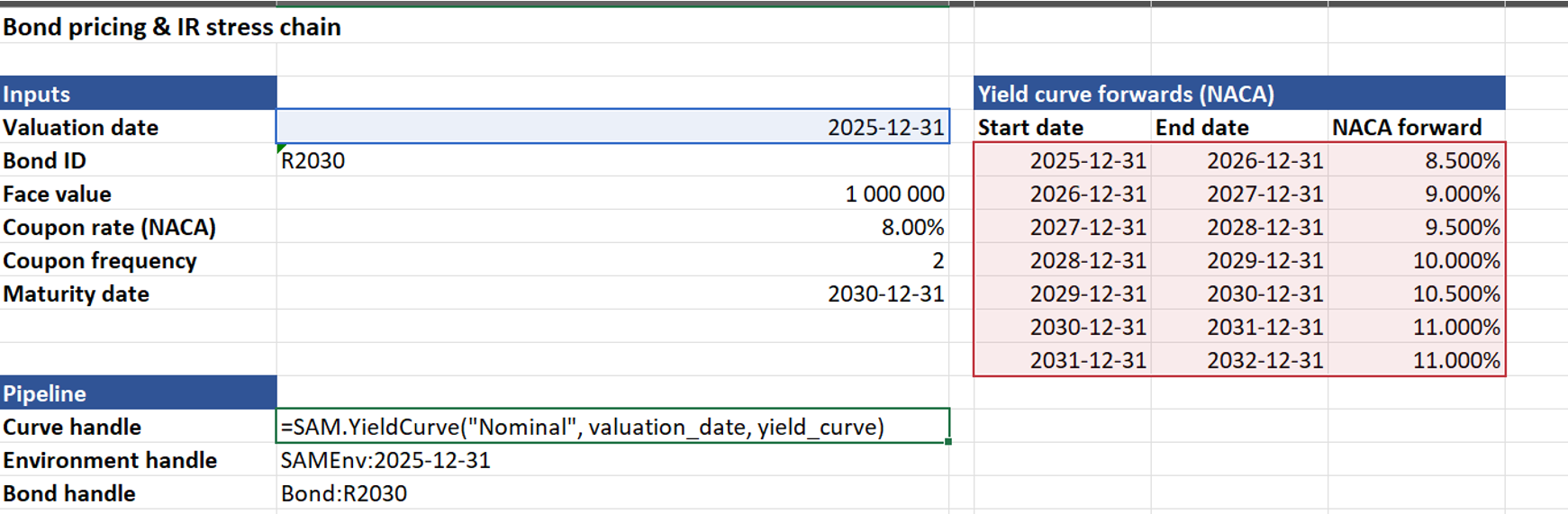This screenshot has height=514, width=1568.
Task: Click the coupon frequency value 2
Action: [x=612, y=260]
